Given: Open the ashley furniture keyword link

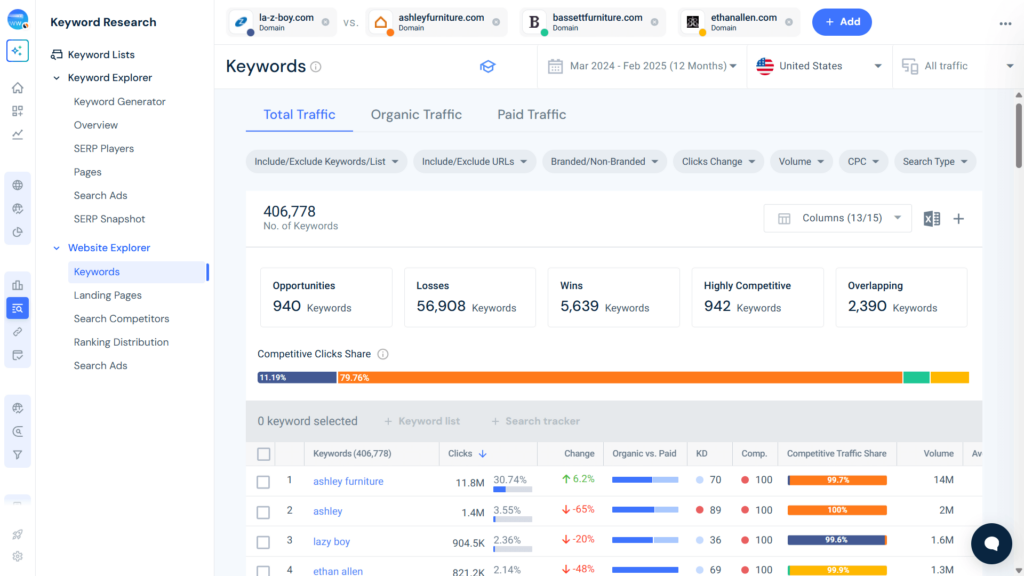Looking at the screenshot, I should click(x=347, y=481).
